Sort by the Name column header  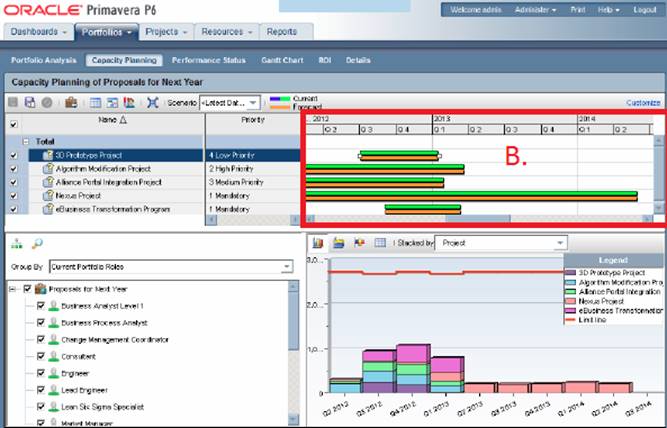point(112,120)
